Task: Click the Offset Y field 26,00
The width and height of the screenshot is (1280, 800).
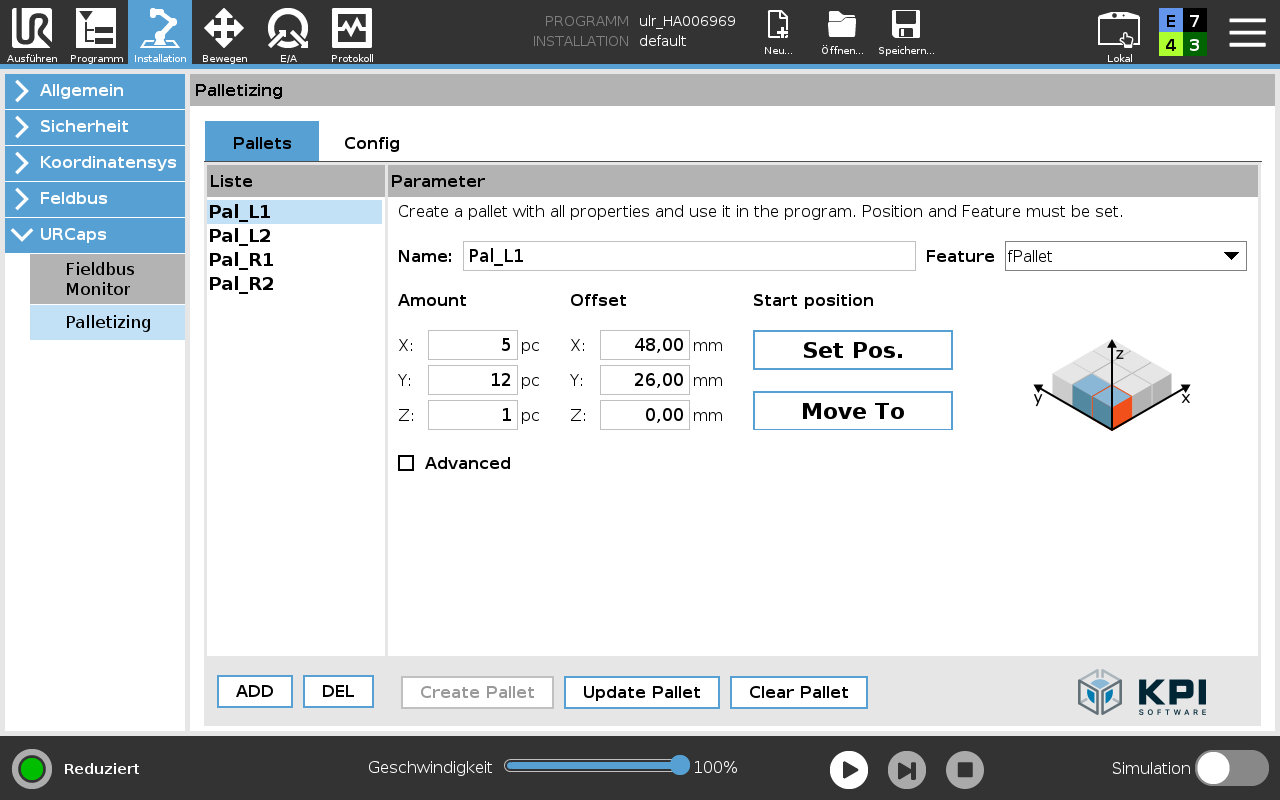Action: point(644,380)
